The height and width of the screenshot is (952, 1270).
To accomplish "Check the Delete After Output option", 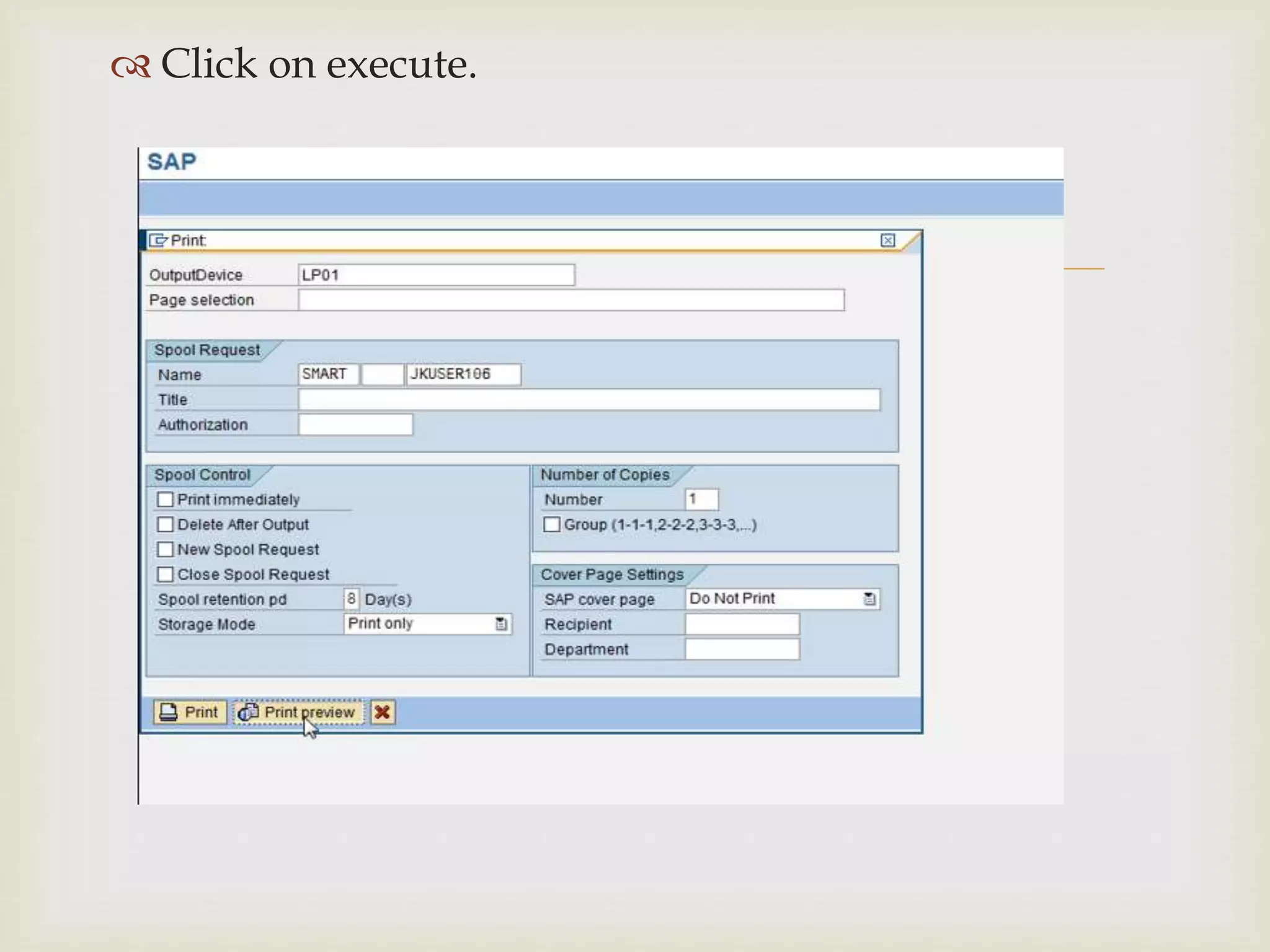I will pyautogui.click(x=165, y=524).
